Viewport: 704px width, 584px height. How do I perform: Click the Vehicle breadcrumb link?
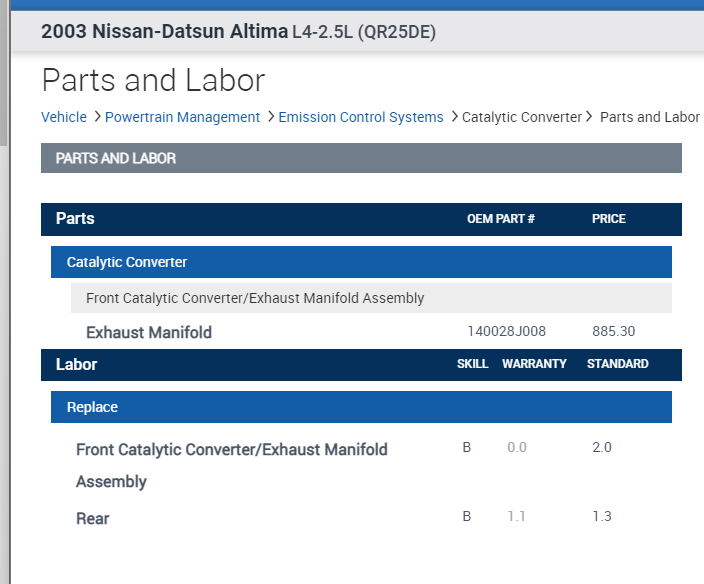[64, 117]
